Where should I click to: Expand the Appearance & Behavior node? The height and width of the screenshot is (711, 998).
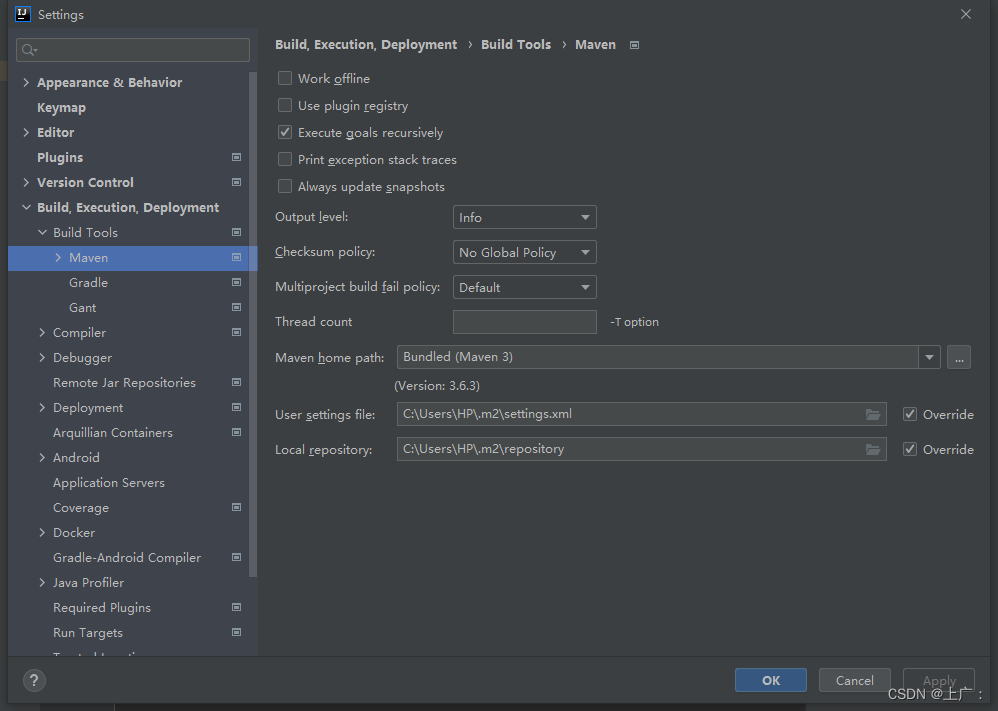click(x=26, y=82)
